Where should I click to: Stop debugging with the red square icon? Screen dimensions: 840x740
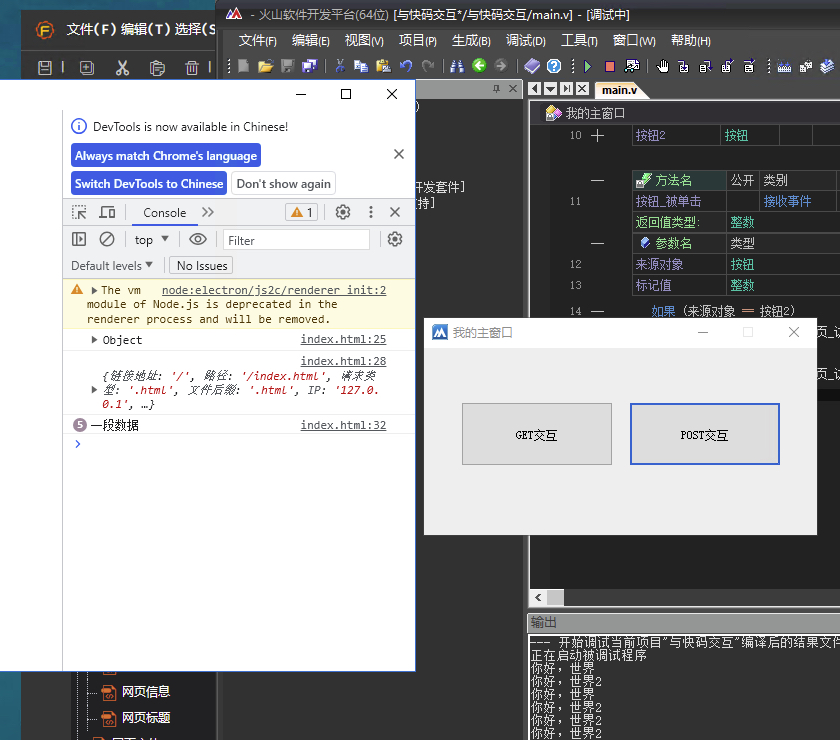point(610,66)
